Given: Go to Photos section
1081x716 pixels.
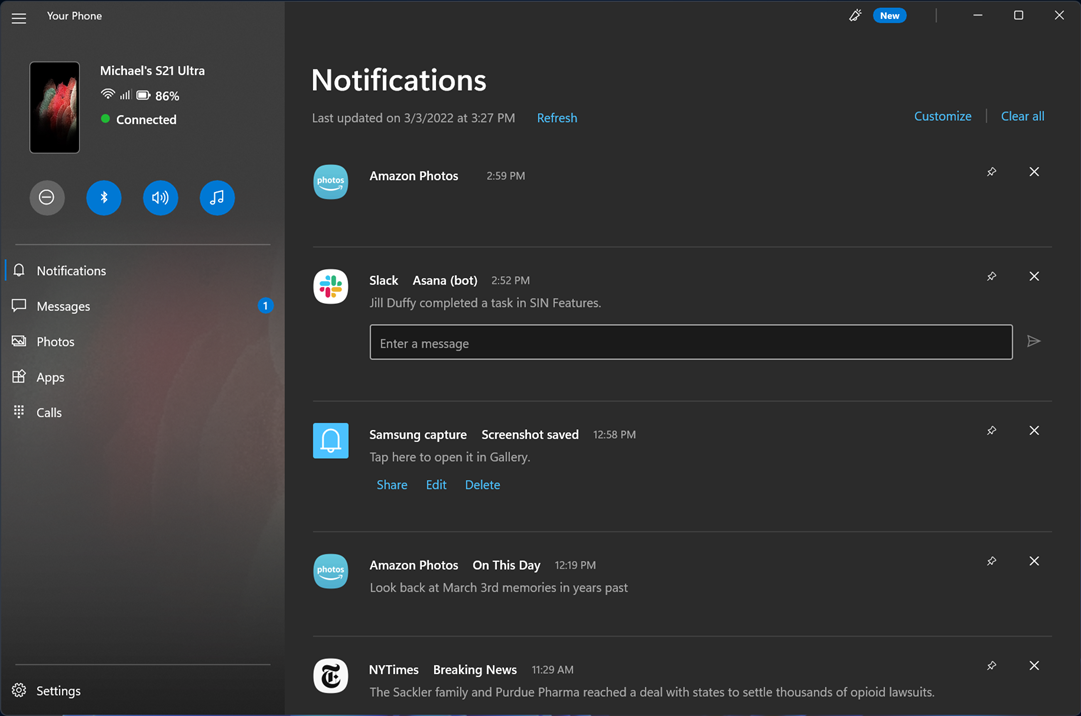Looking at the screenshot, I should 55,342.
